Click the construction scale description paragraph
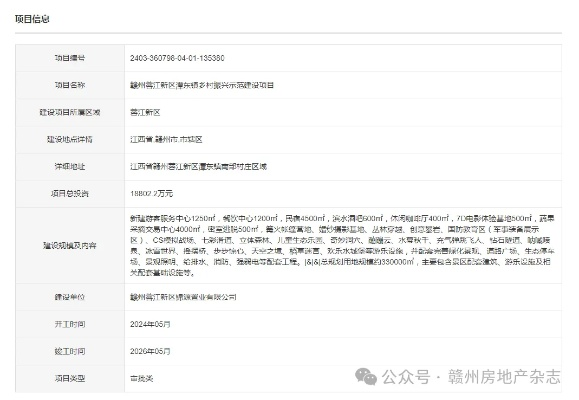 (342, 246)
